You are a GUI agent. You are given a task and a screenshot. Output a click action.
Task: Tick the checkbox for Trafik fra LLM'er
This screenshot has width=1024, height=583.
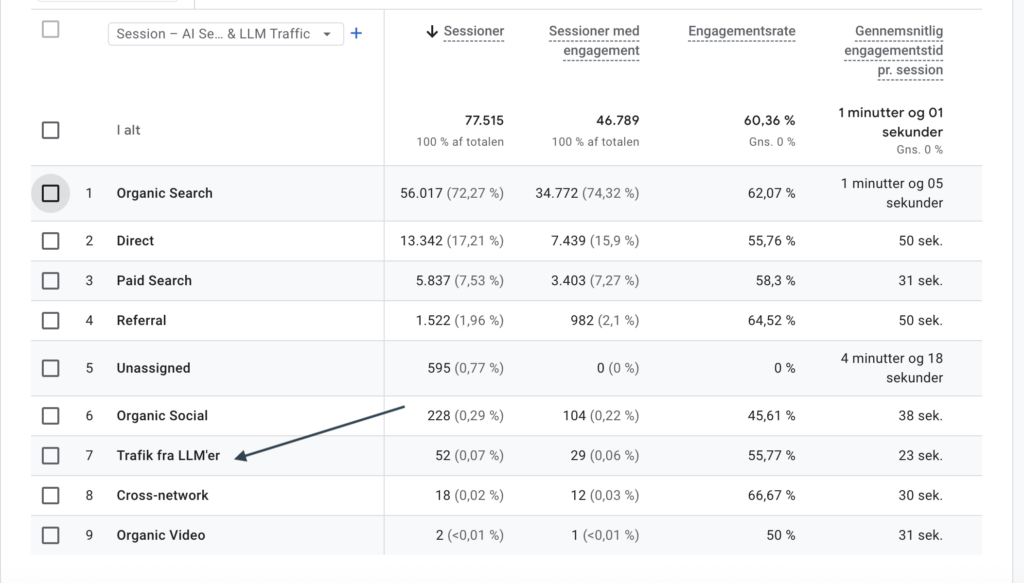click(50, 456)
